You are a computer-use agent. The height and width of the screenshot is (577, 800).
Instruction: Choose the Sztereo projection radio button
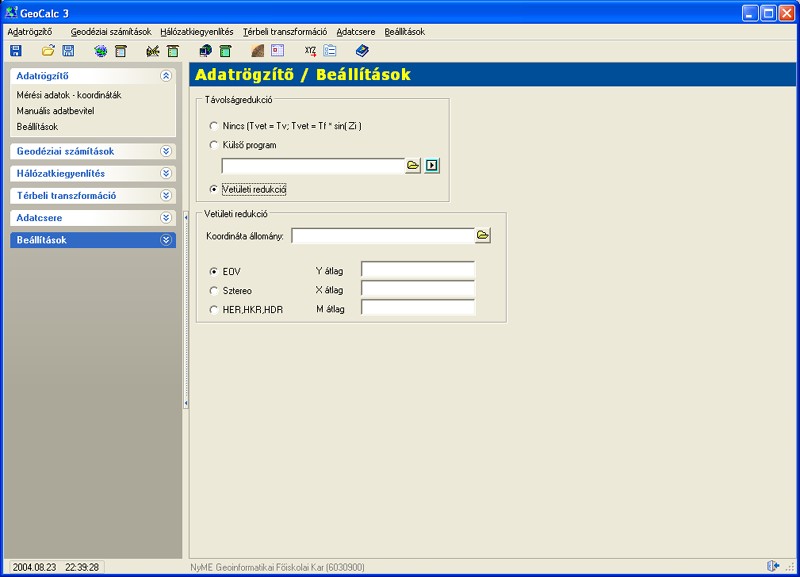pyautogui.click(x=214, y=291)
